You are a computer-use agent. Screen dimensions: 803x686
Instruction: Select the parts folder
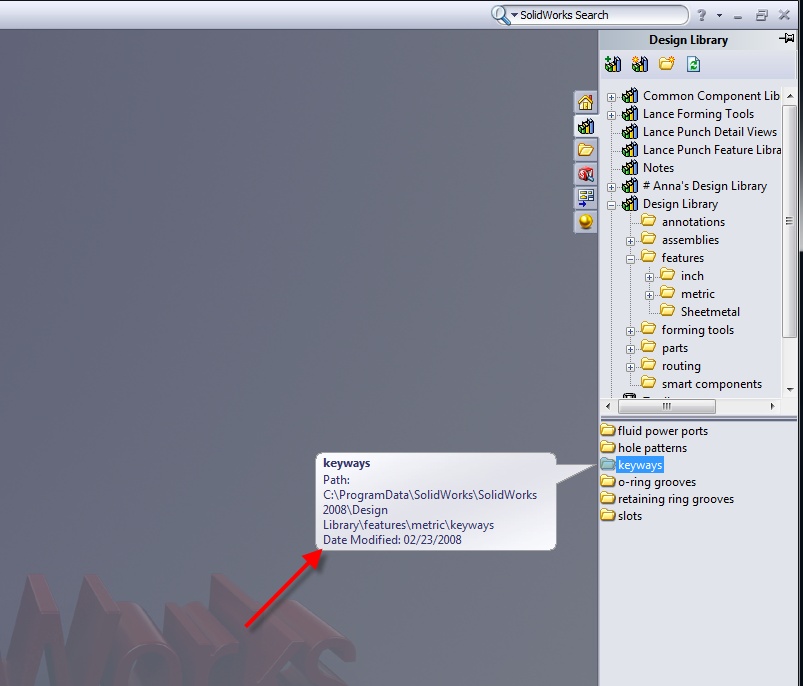click(674, 348)
